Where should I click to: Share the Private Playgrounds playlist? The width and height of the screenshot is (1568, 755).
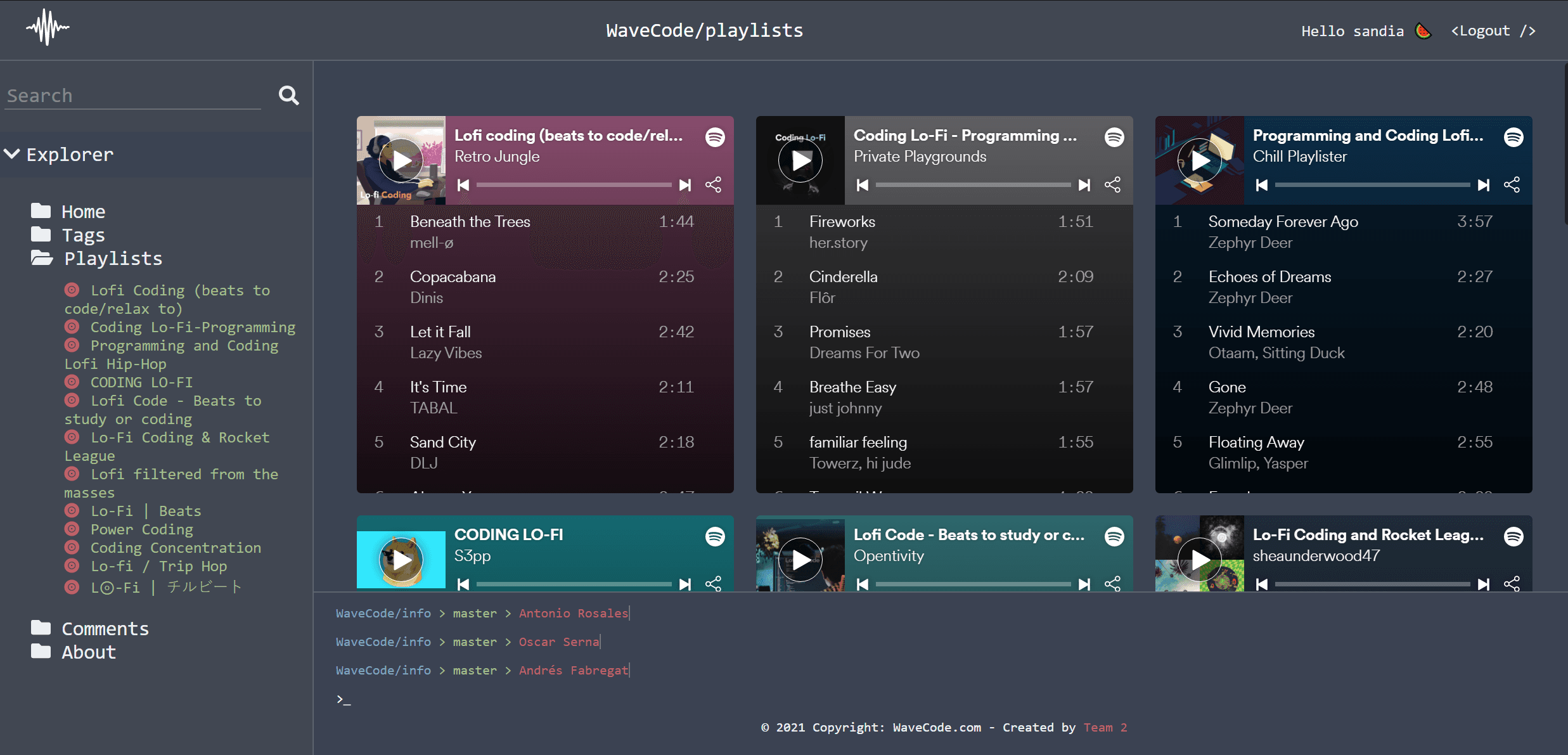(1113, 184)
